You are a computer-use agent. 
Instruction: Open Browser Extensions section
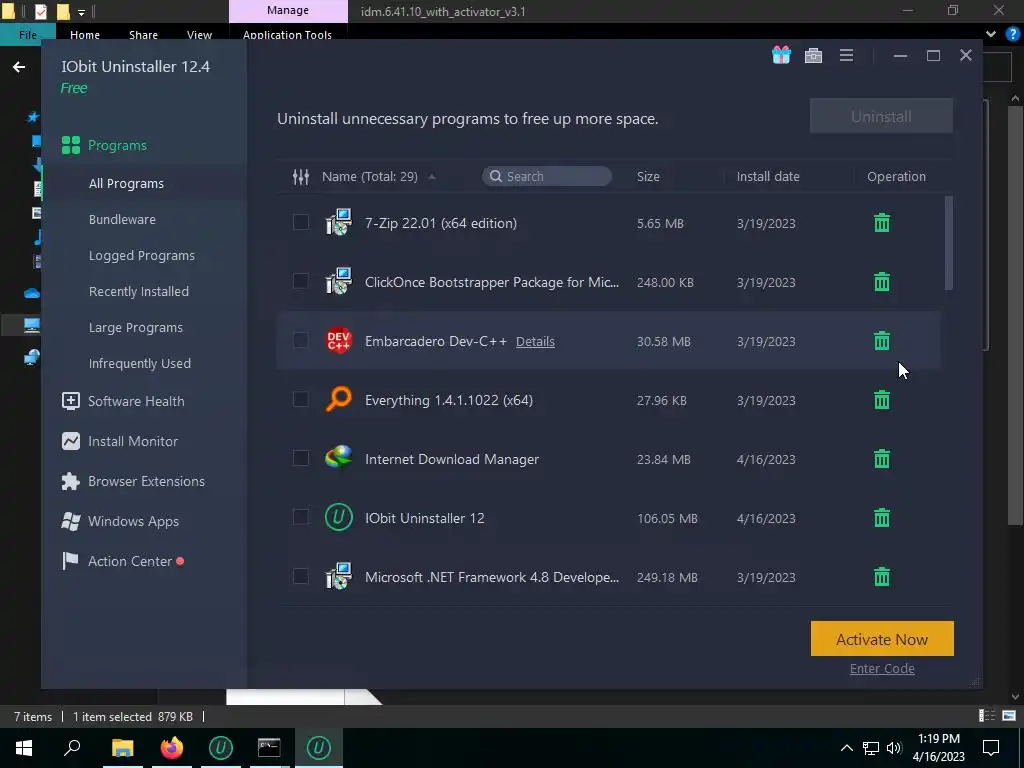(133, 481)
